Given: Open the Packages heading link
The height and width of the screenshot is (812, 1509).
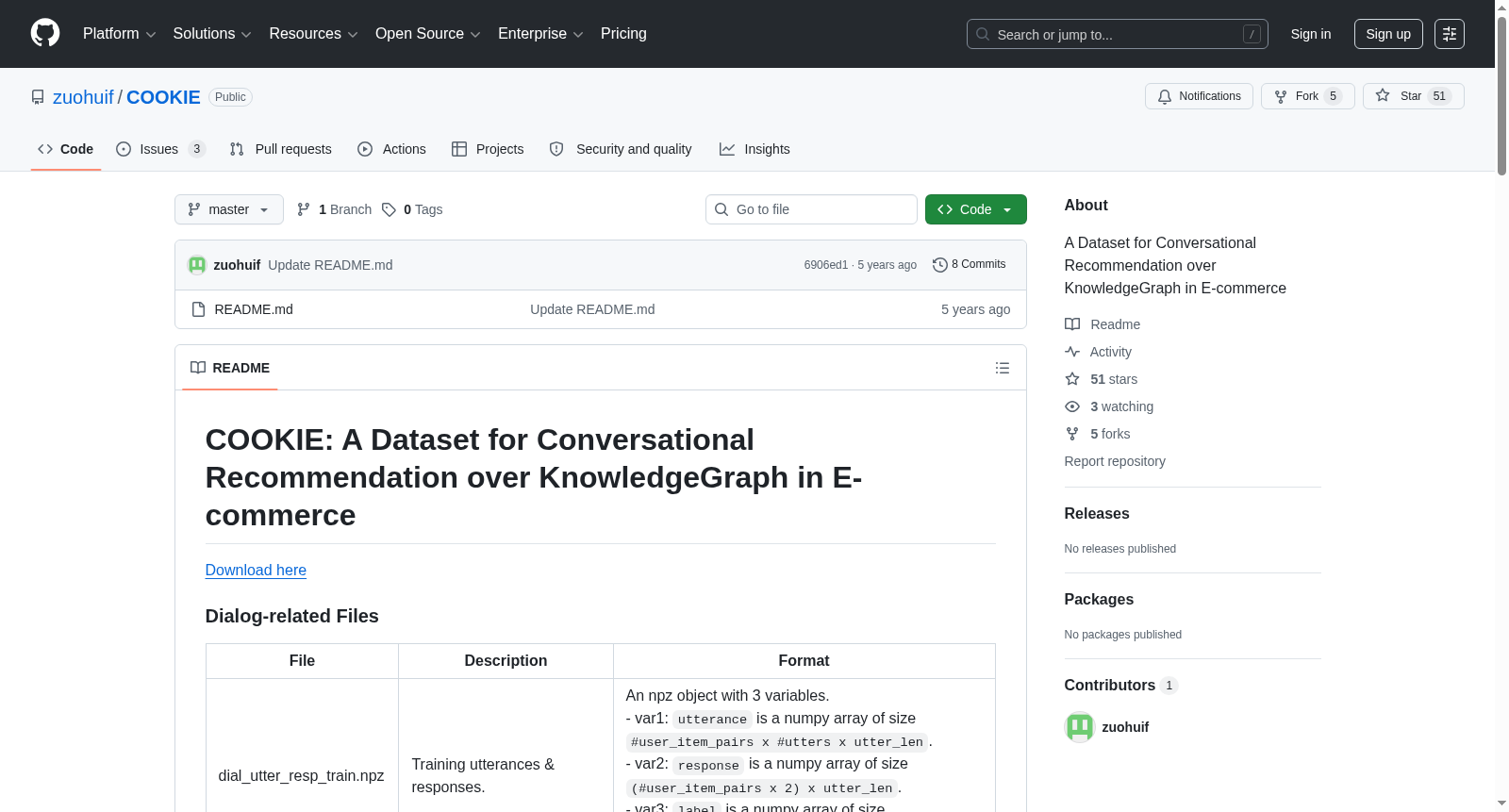Looking at the screenshot, I should [x=1099, y=599].
